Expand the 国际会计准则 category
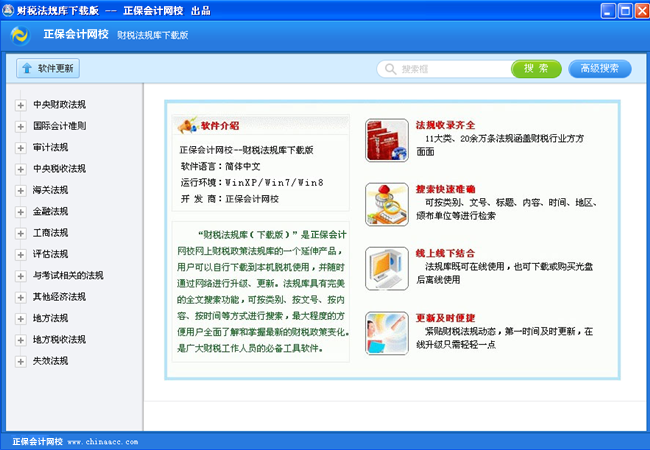Screen dimensions: 650x450 20,126
